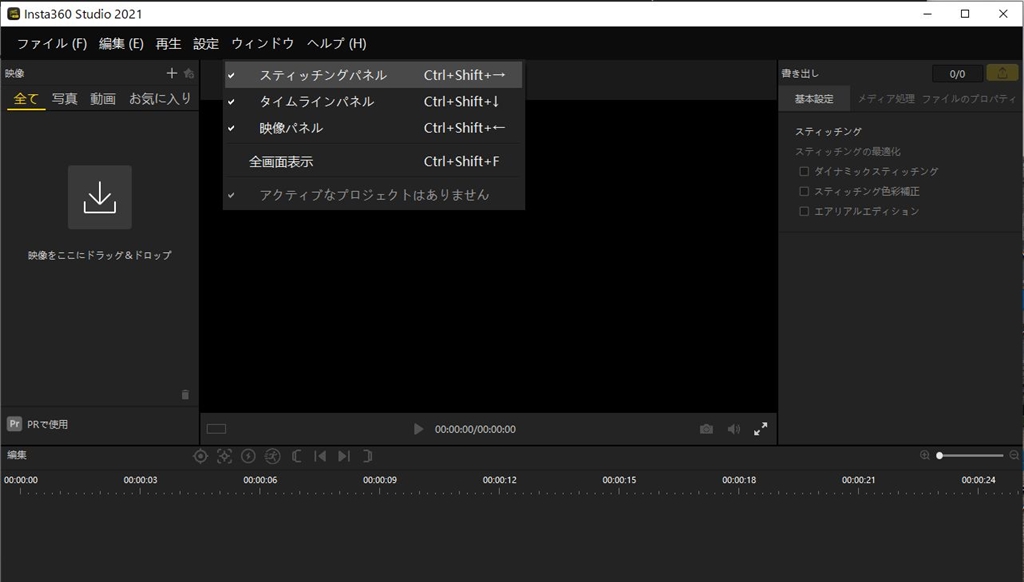The width and height of the screenshot is (1024, 582).
Task: Select the 全て media tab
Action: coord(26,99)
